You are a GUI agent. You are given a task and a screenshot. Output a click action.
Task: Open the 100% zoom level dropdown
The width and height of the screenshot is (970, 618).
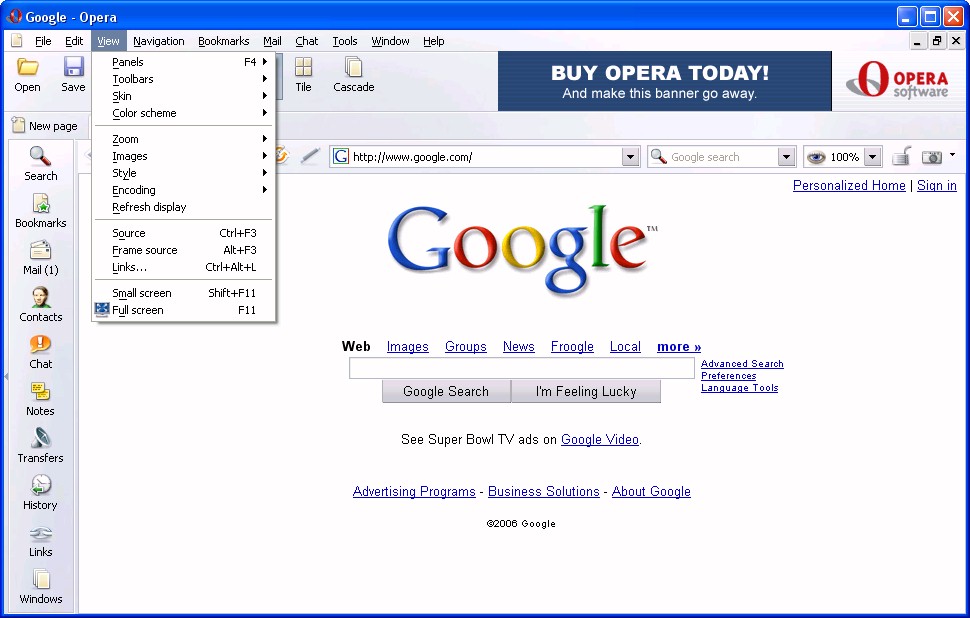pyautogui.click(x=873, y=157)
